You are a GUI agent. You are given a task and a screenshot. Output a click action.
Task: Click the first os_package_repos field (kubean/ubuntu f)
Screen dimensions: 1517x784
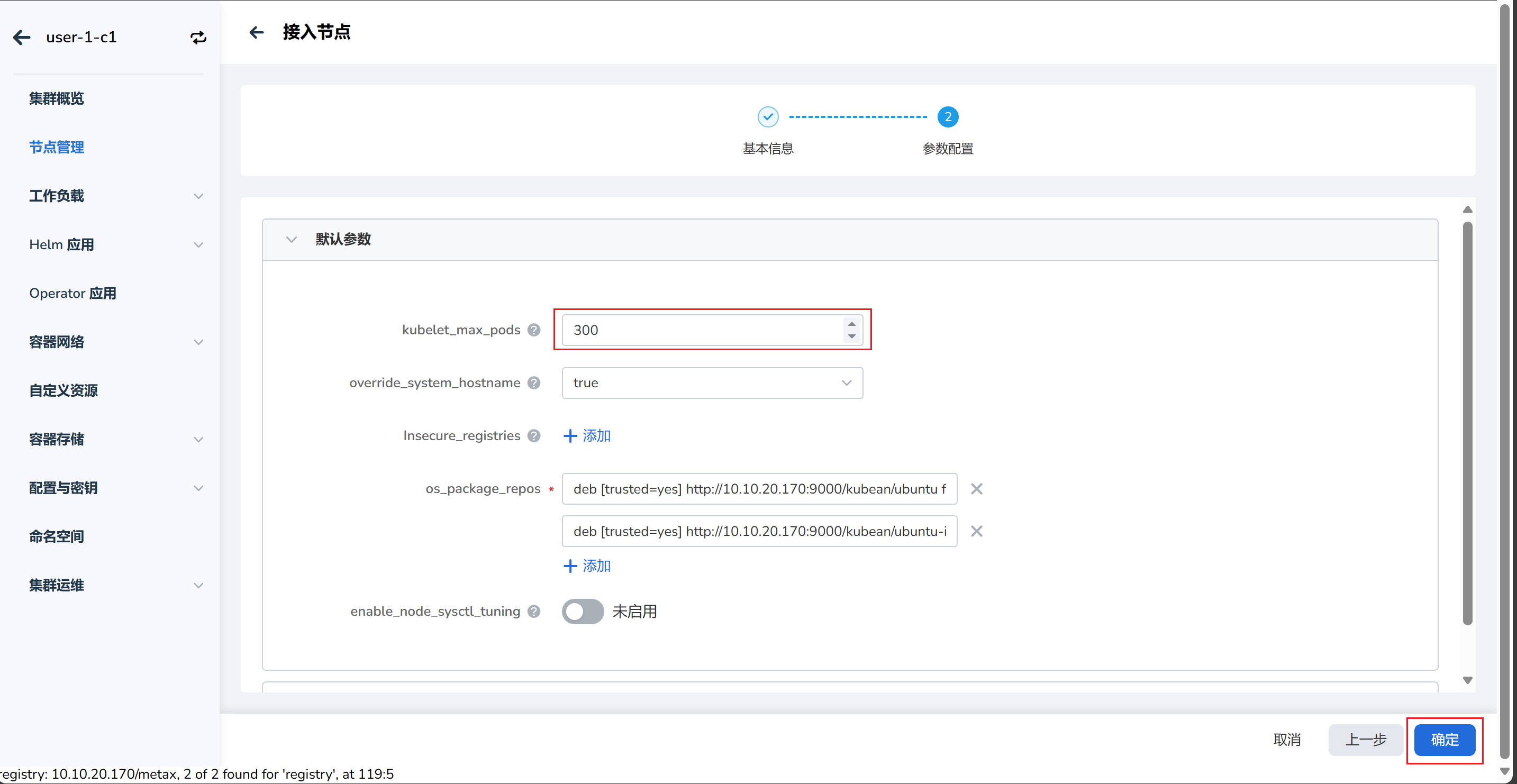(759, 488)
